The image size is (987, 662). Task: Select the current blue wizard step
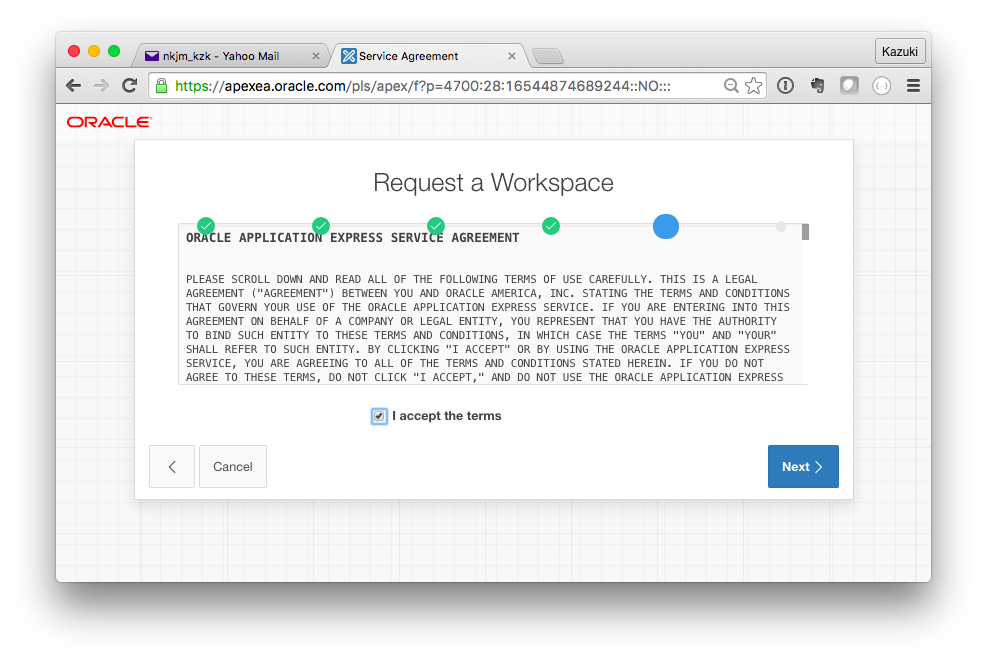[x=666, y=227]
